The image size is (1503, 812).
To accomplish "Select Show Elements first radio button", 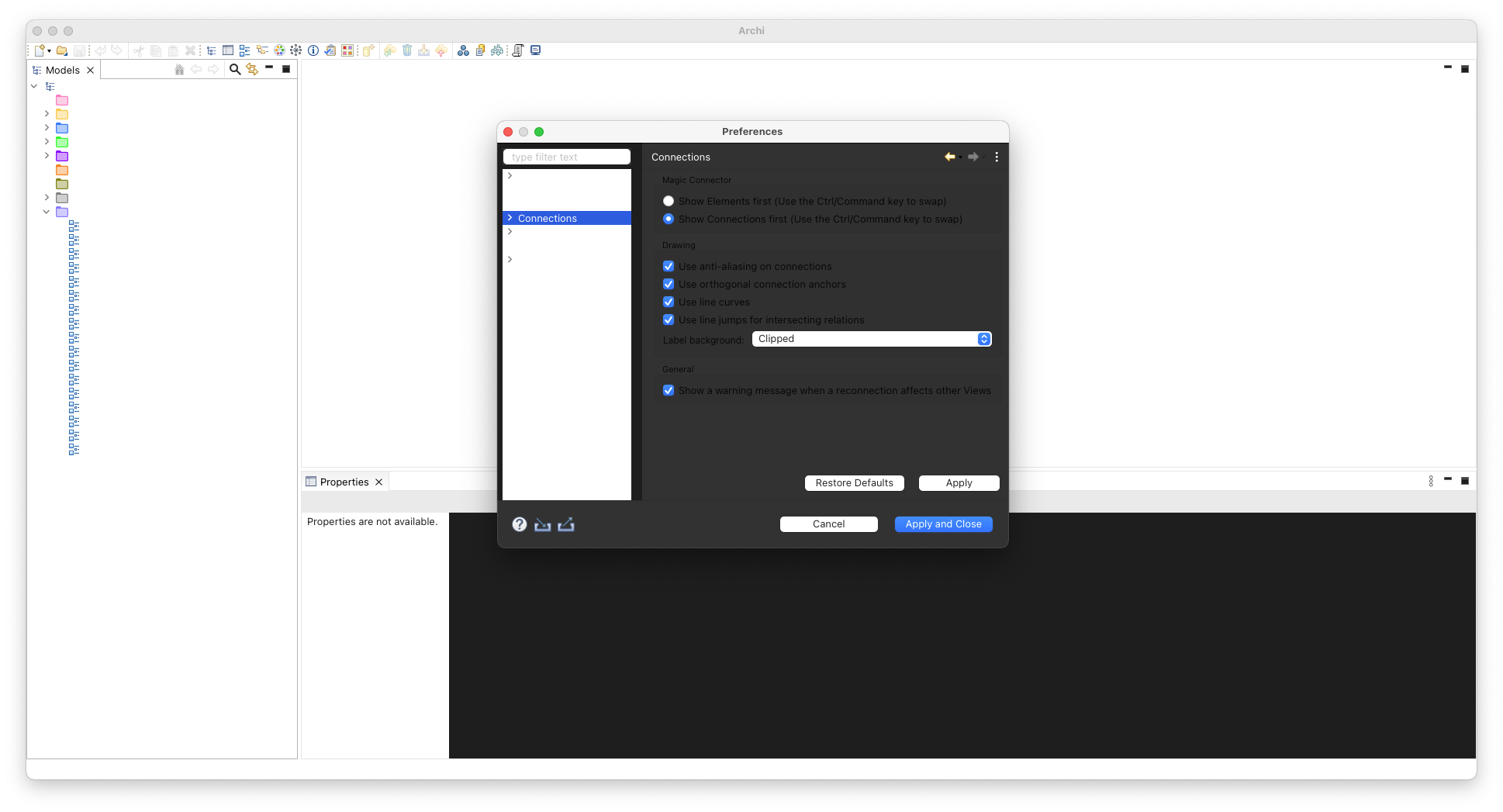I will (669, 202).
